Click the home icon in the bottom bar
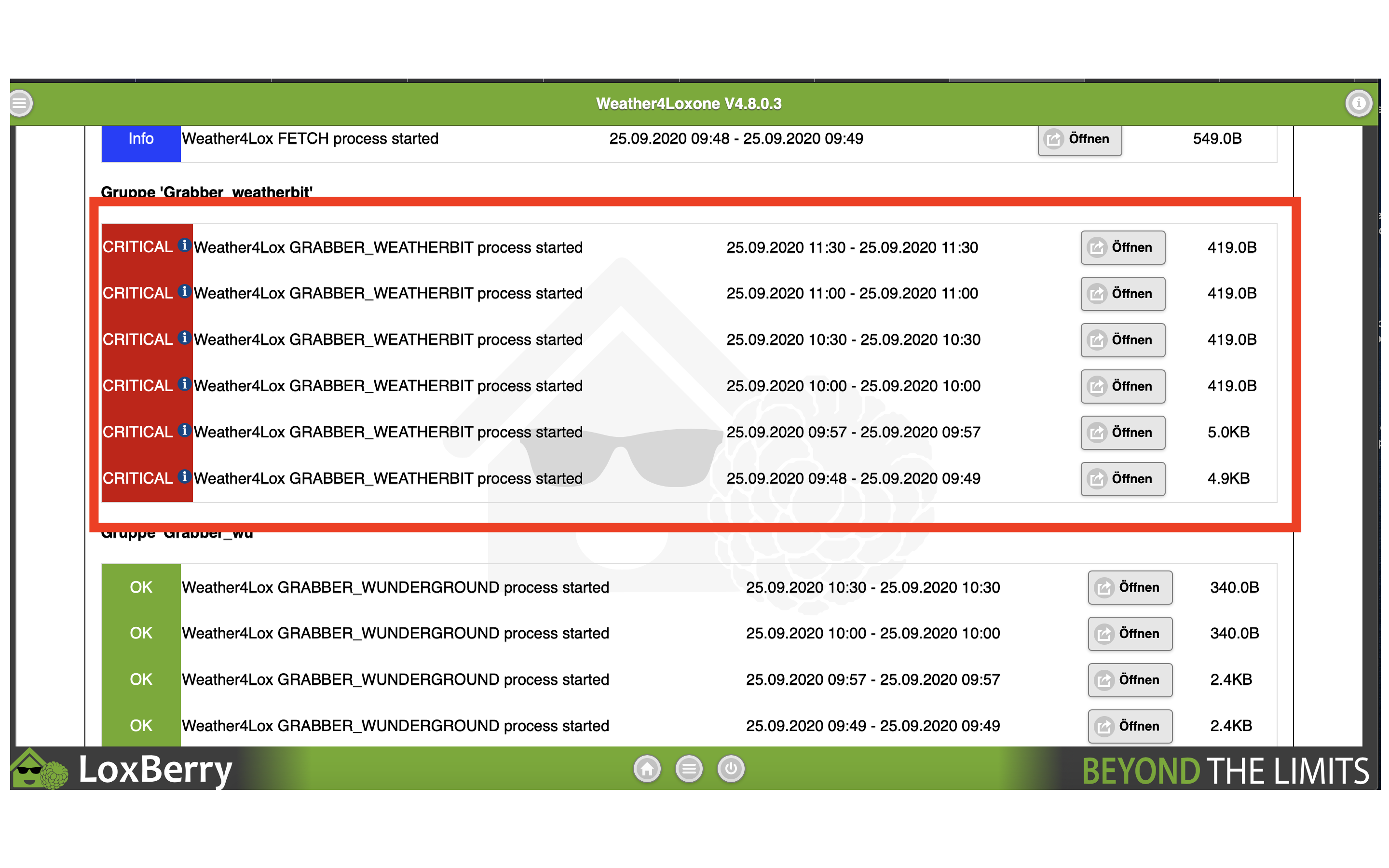The height and width of the screenshot is (868, 1389). [647, 769]
